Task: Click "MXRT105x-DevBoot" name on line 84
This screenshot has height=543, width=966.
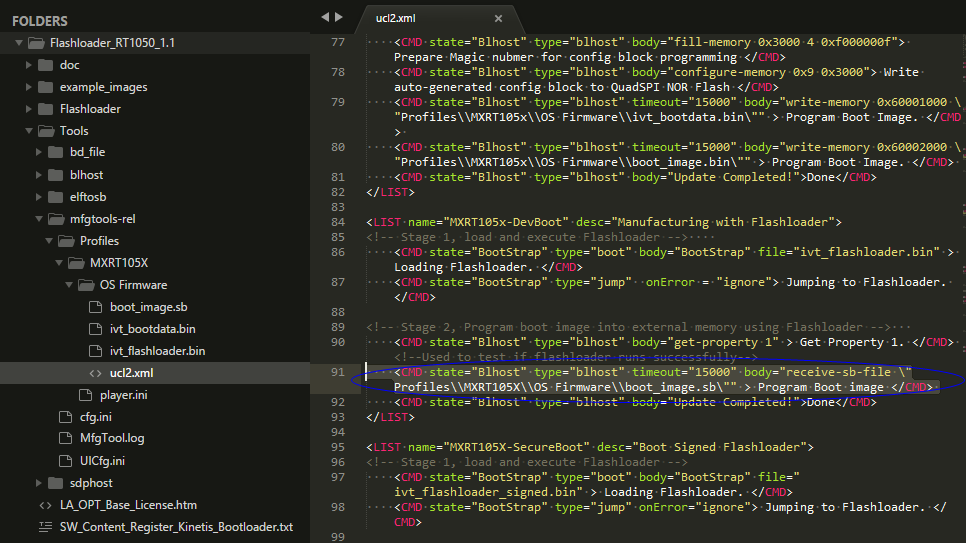Action: pos(506,222)
